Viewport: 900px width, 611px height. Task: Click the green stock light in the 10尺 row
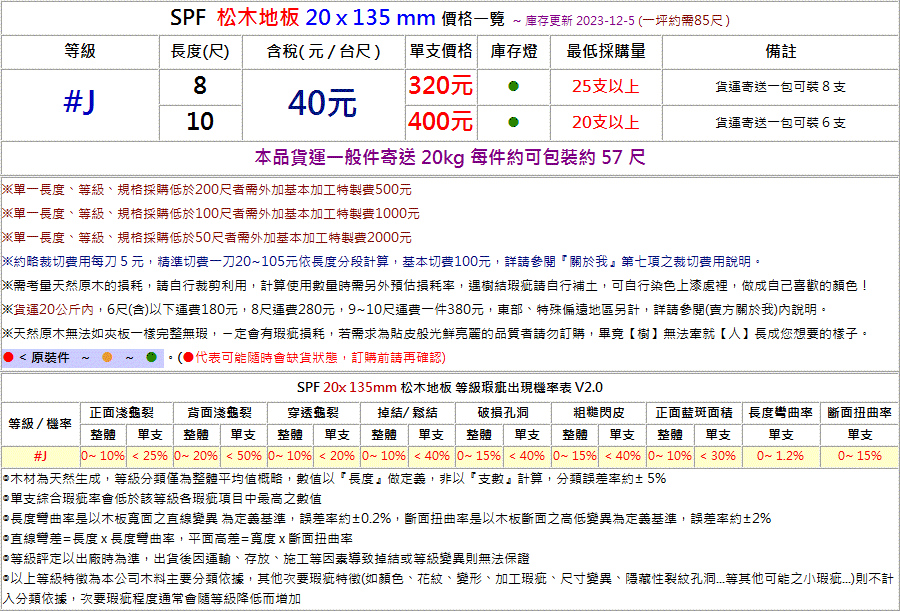[x=514, y=122]
